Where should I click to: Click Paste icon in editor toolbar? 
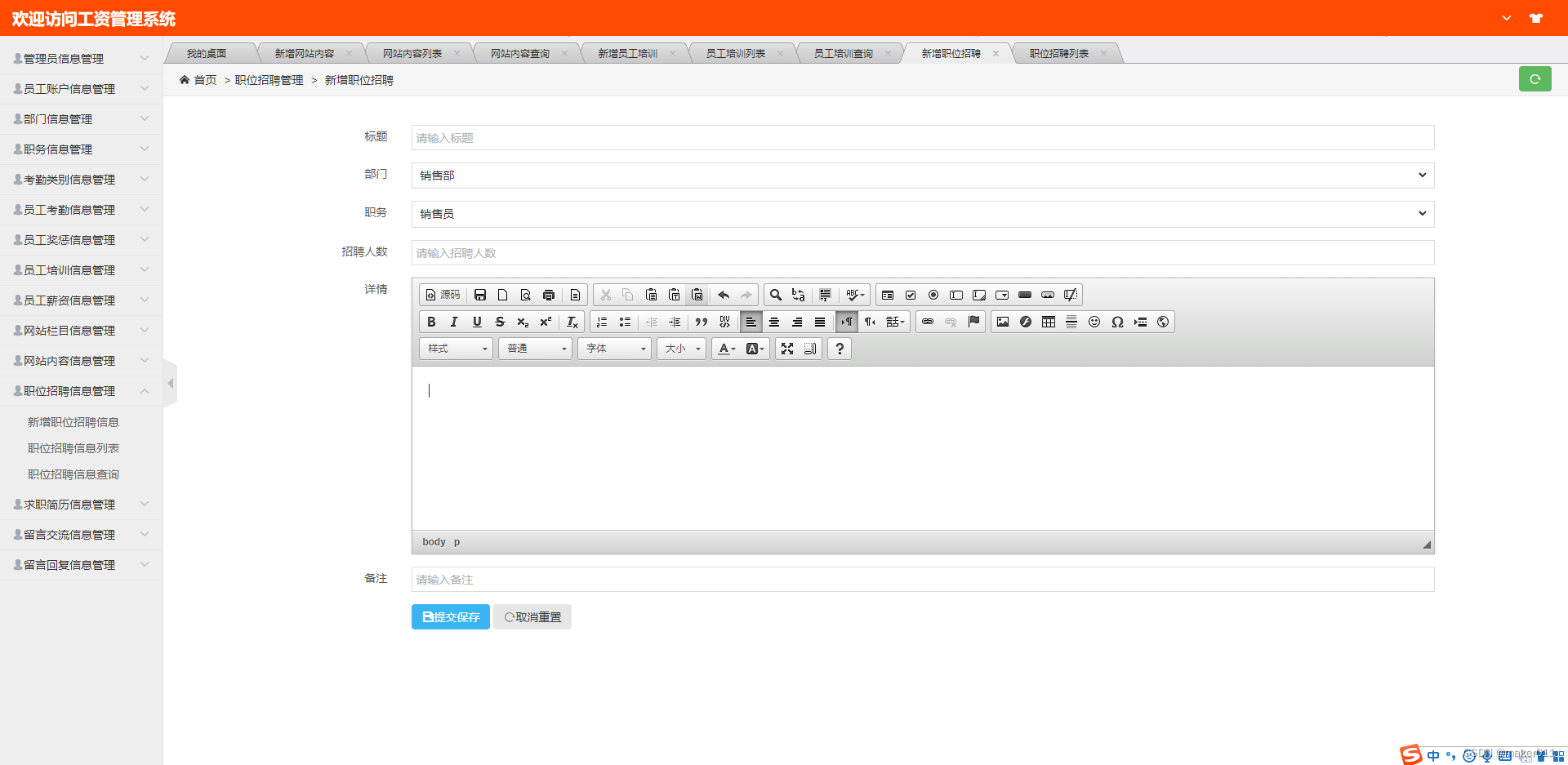click(651, 295)
